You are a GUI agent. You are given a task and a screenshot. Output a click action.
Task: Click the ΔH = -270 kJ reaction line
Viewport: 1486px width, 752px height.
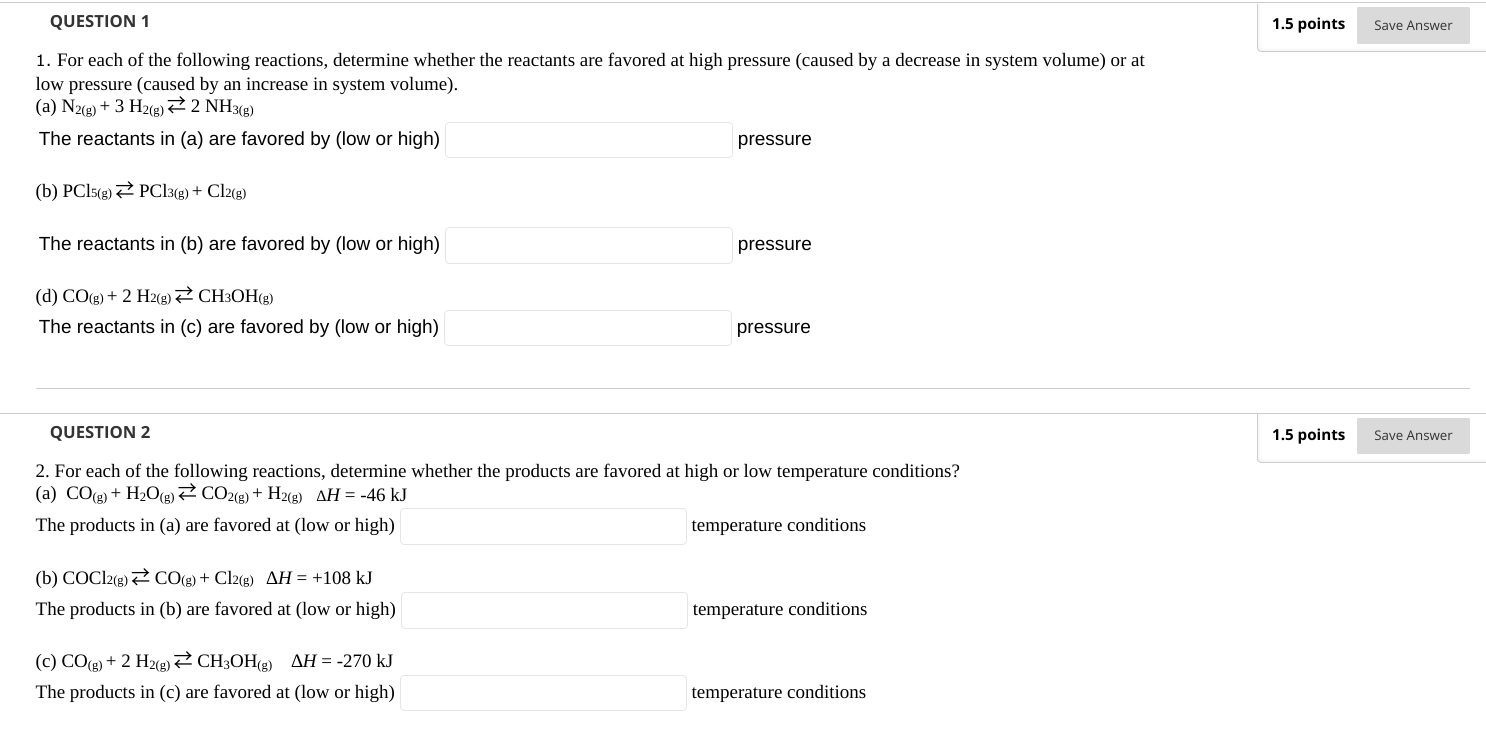pyautogui.click(x=215, y=661)
